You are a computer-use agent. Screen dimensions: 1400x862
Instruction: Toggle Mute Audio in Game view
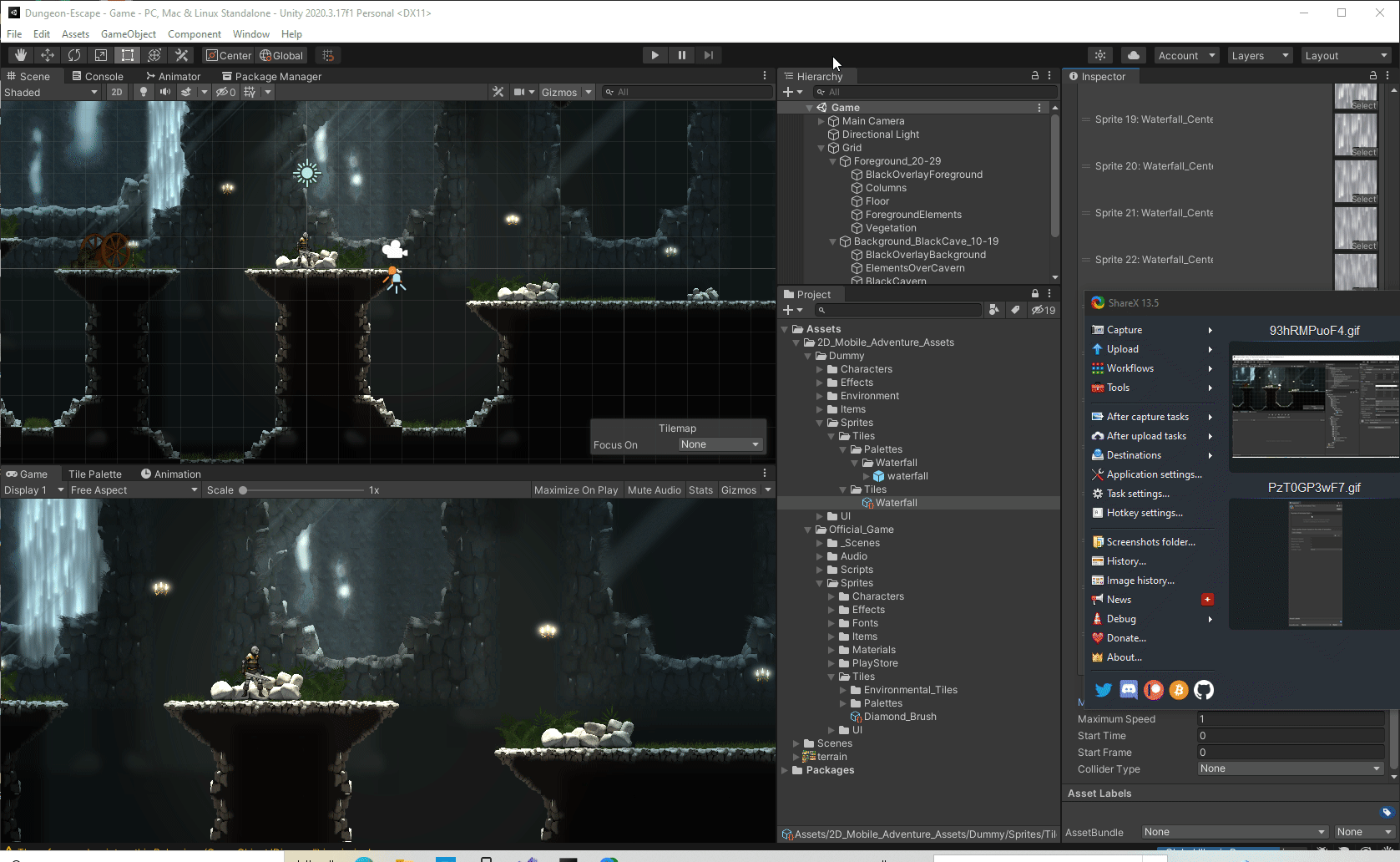point(655,490)
